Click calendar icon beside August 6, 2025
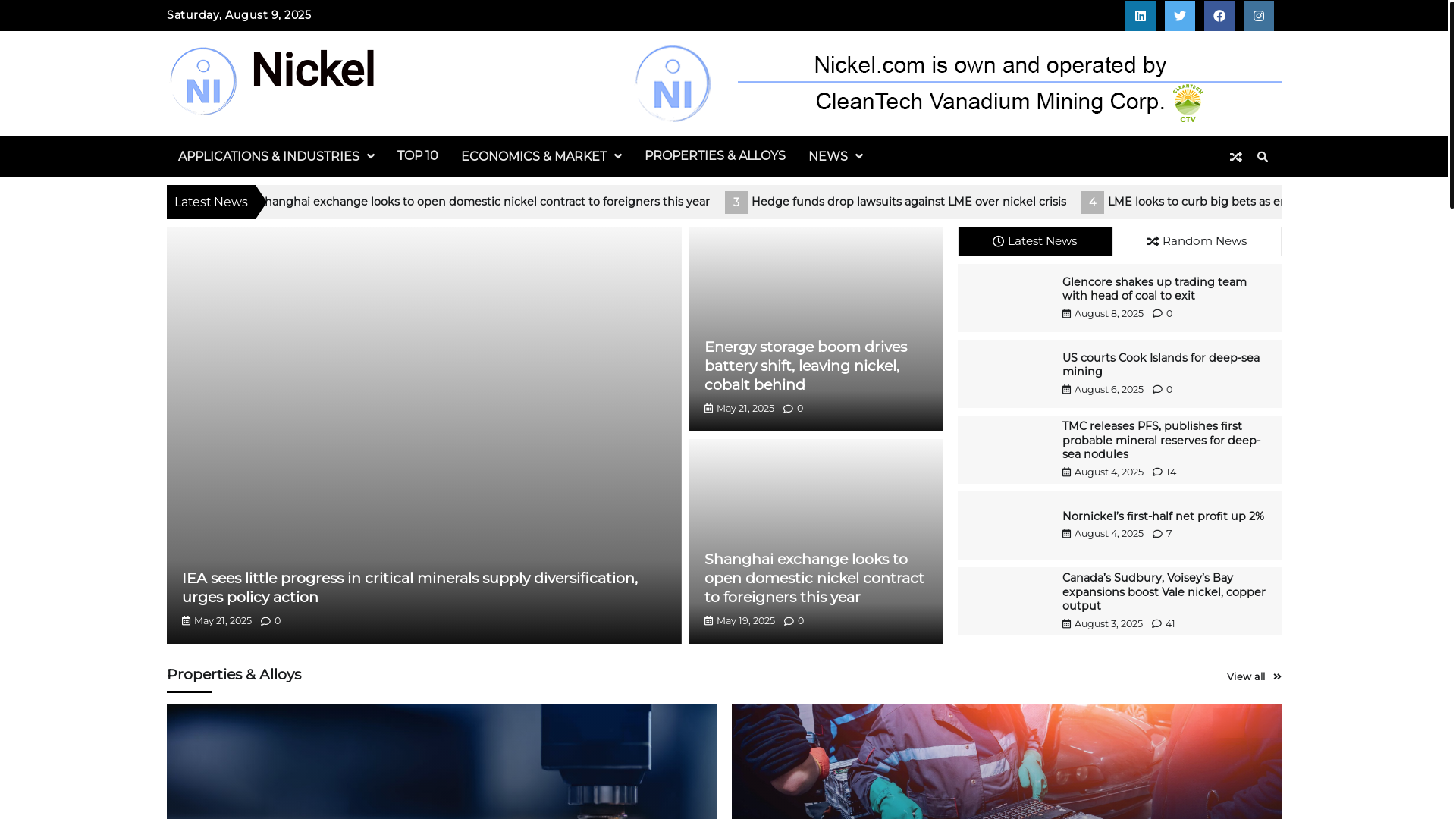 coord(1067,389)
